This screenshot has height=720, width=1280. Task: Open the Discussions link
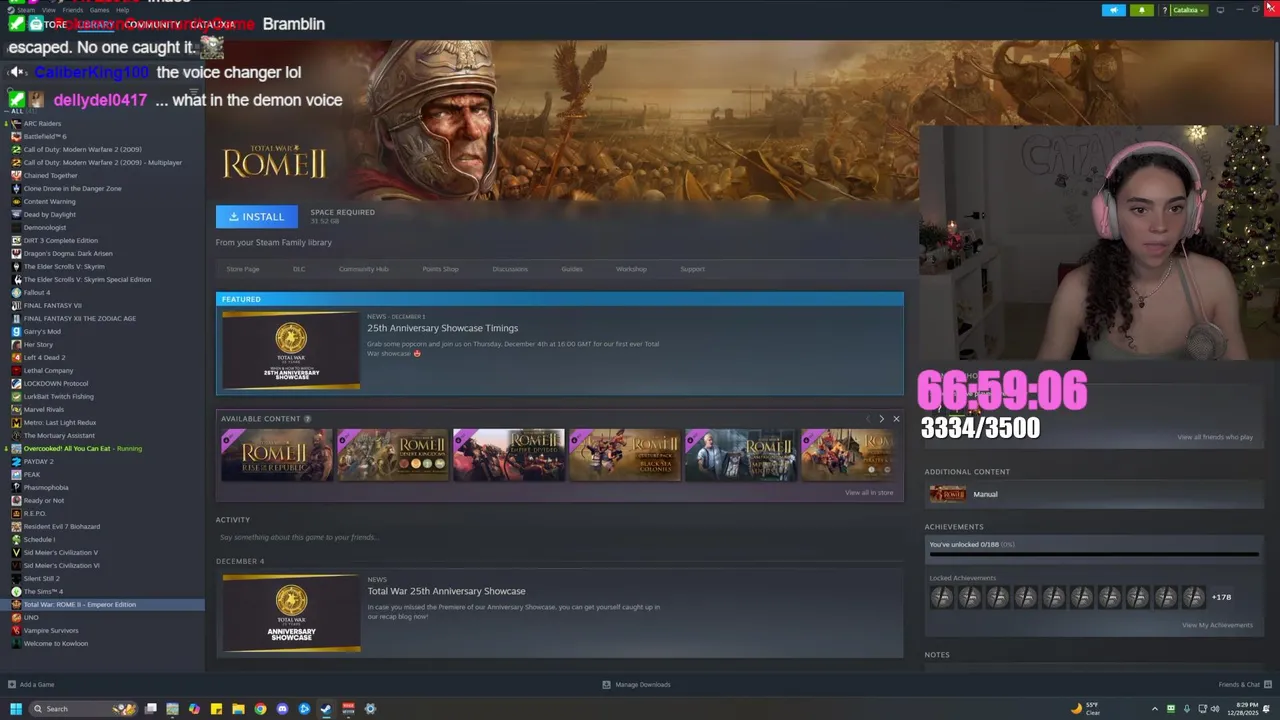tap(510, 269)
